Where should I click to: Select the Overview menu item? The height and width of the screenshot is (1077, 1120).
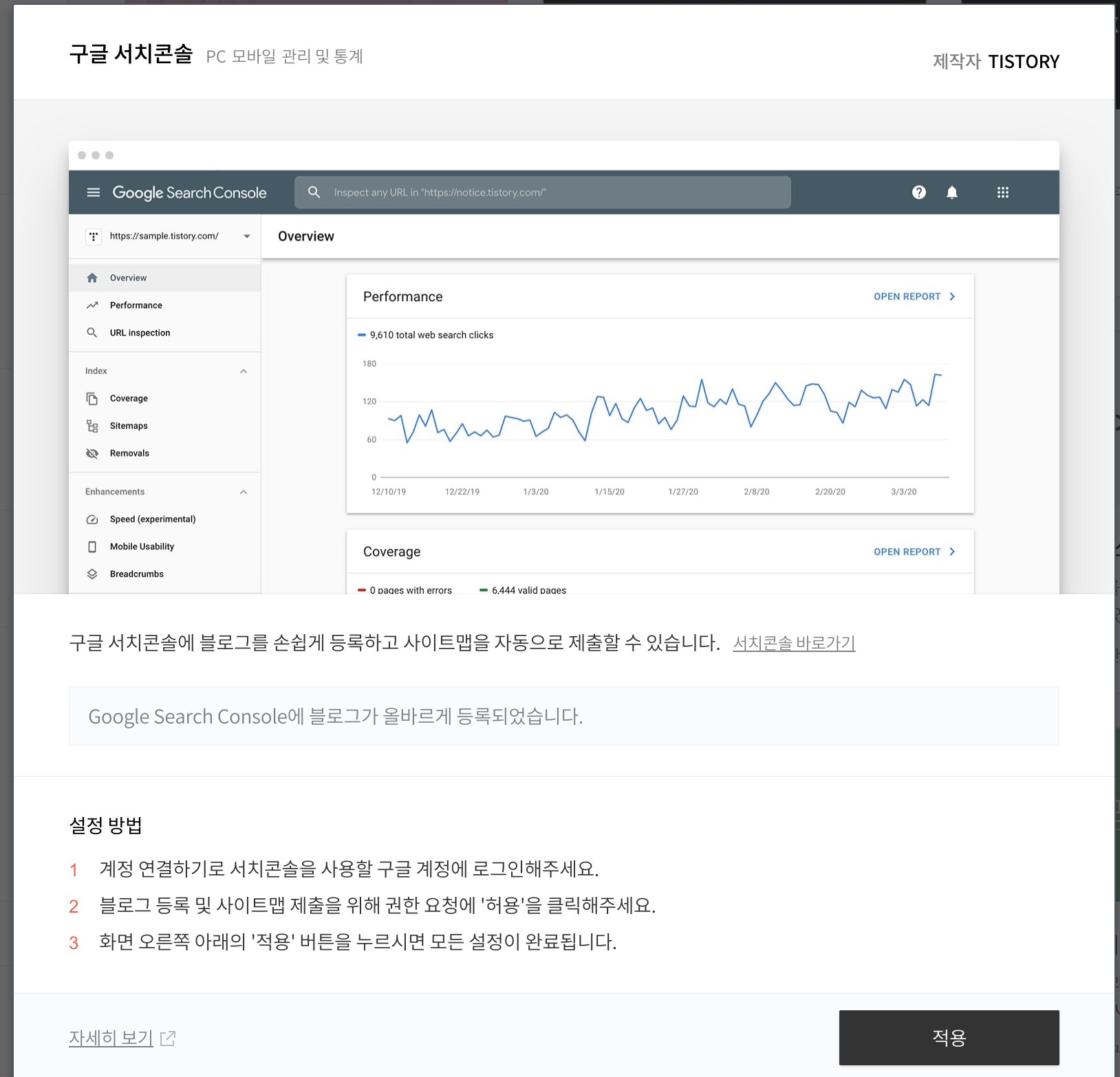165,278
